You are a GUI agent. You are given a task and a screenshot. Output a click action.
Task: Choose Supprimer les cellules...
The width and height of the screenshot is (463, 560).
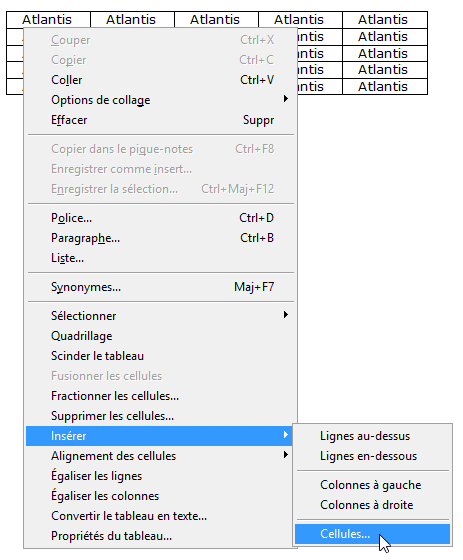pyautogui.click(x=160, y=416)
